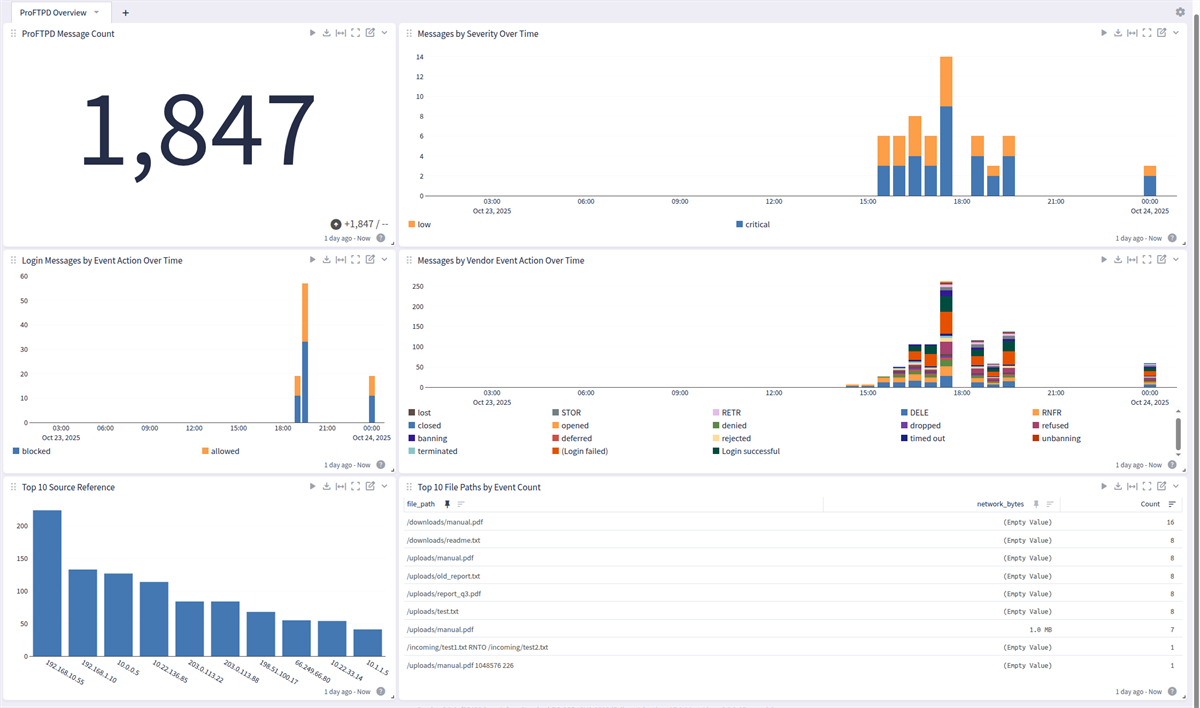The image size is (1200, 708).
Task: Edit the Messages by Vendor Event Action panel
Action: 1161,260
